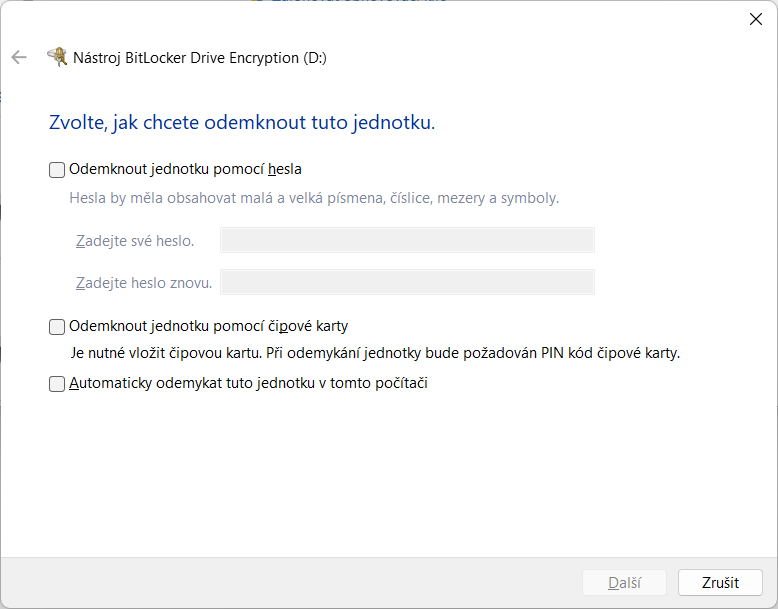Click the "Zadejte heslo znovu" input field
778x609 pixels.
coord(407,282)
